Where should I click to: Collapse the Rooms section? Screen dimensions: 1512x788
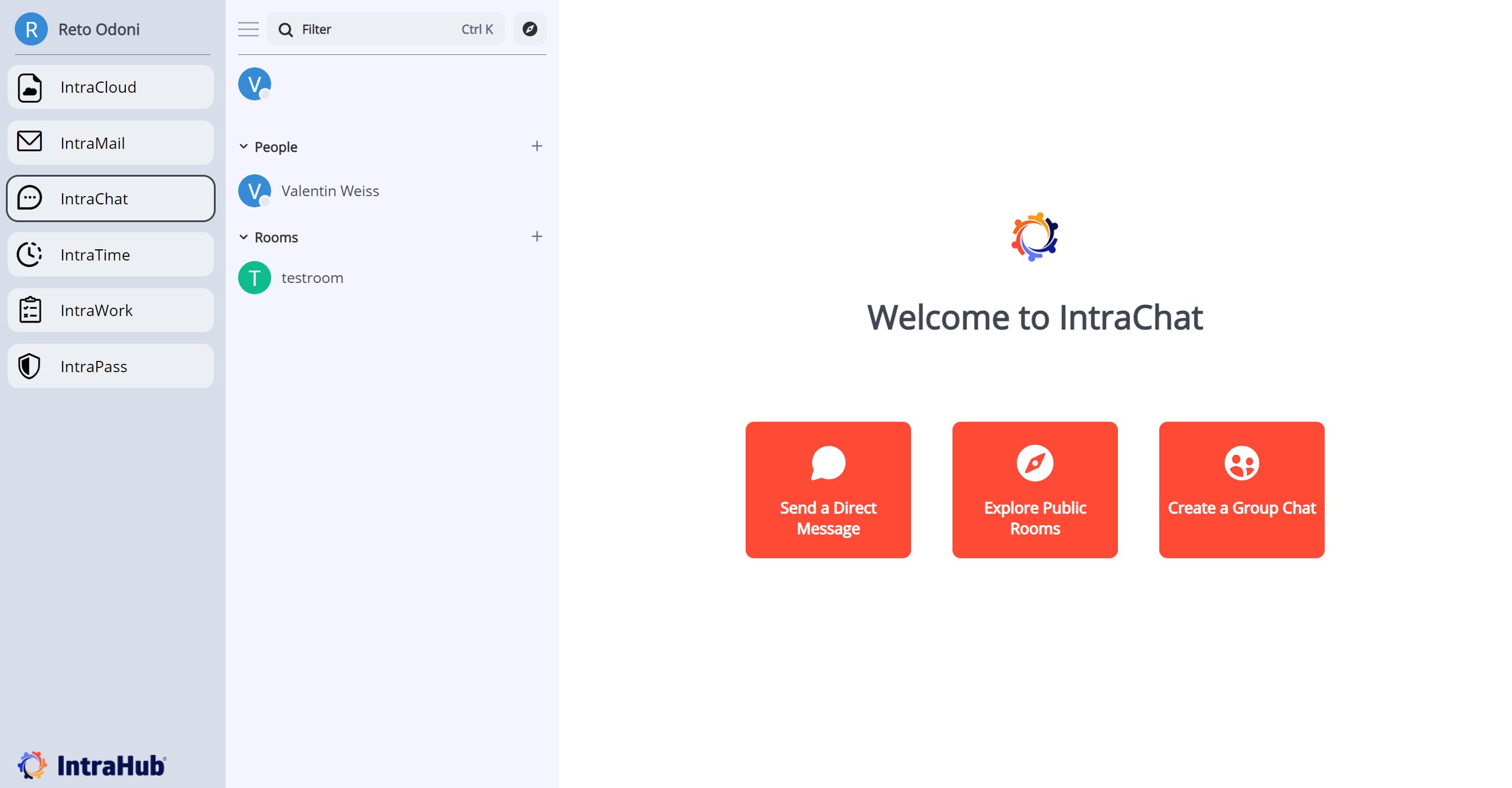[243, 237]
